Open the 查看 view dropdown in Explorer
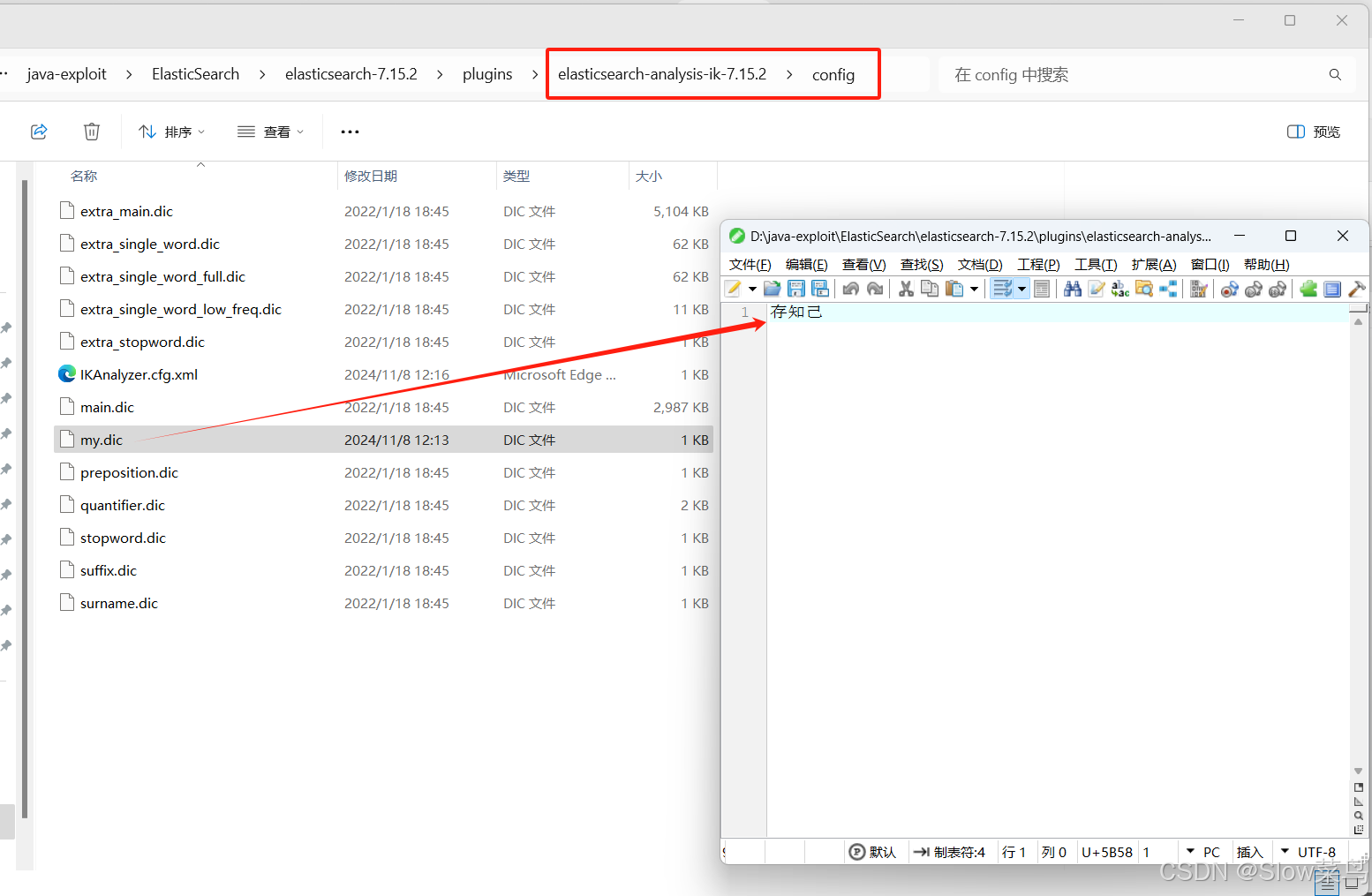This screenshot has width=1372, height=896. (271, 132)
